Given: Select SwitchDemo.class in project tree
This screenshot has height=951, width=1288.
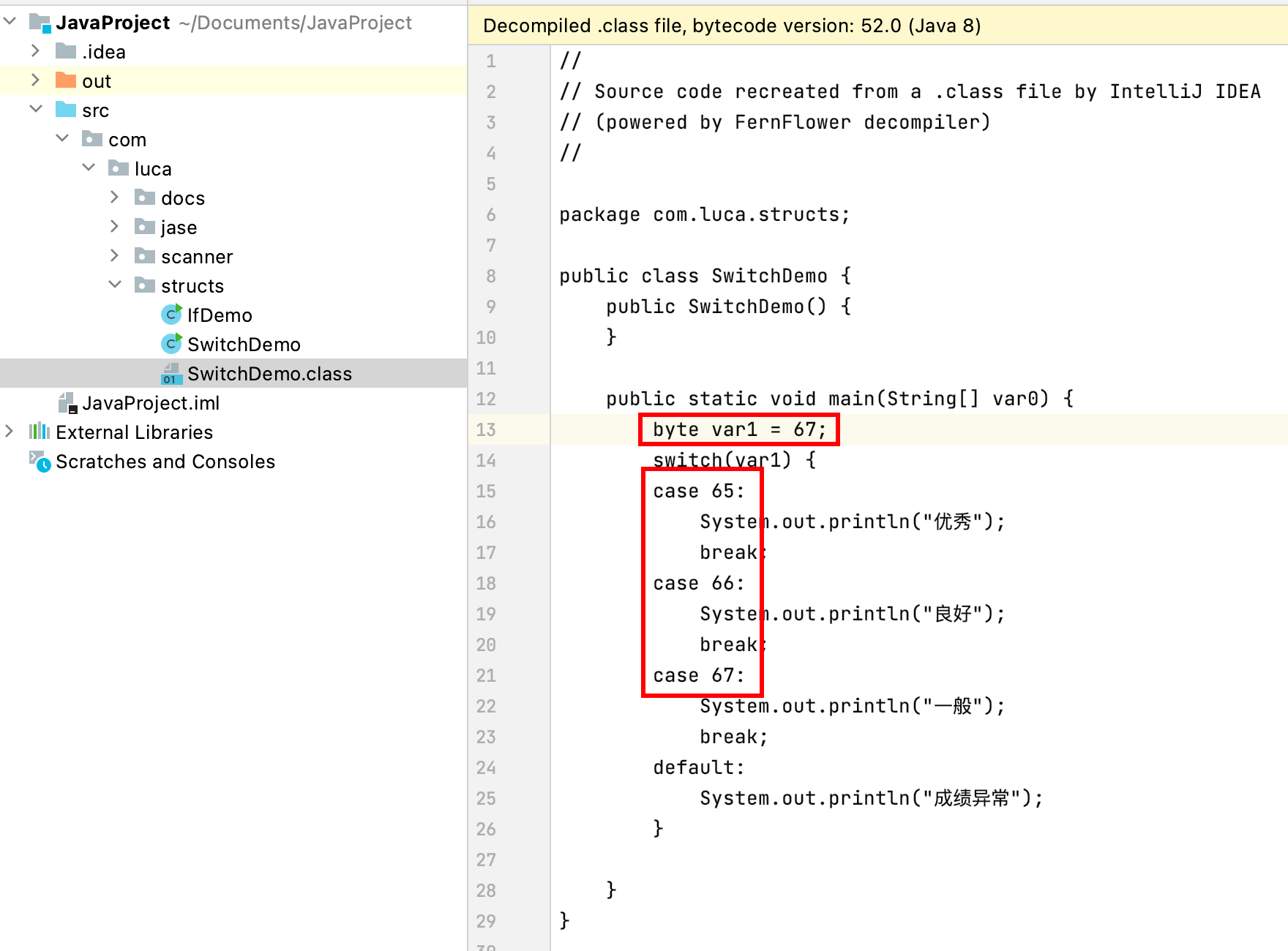Looking at the screenshot, I should point(269,374).
